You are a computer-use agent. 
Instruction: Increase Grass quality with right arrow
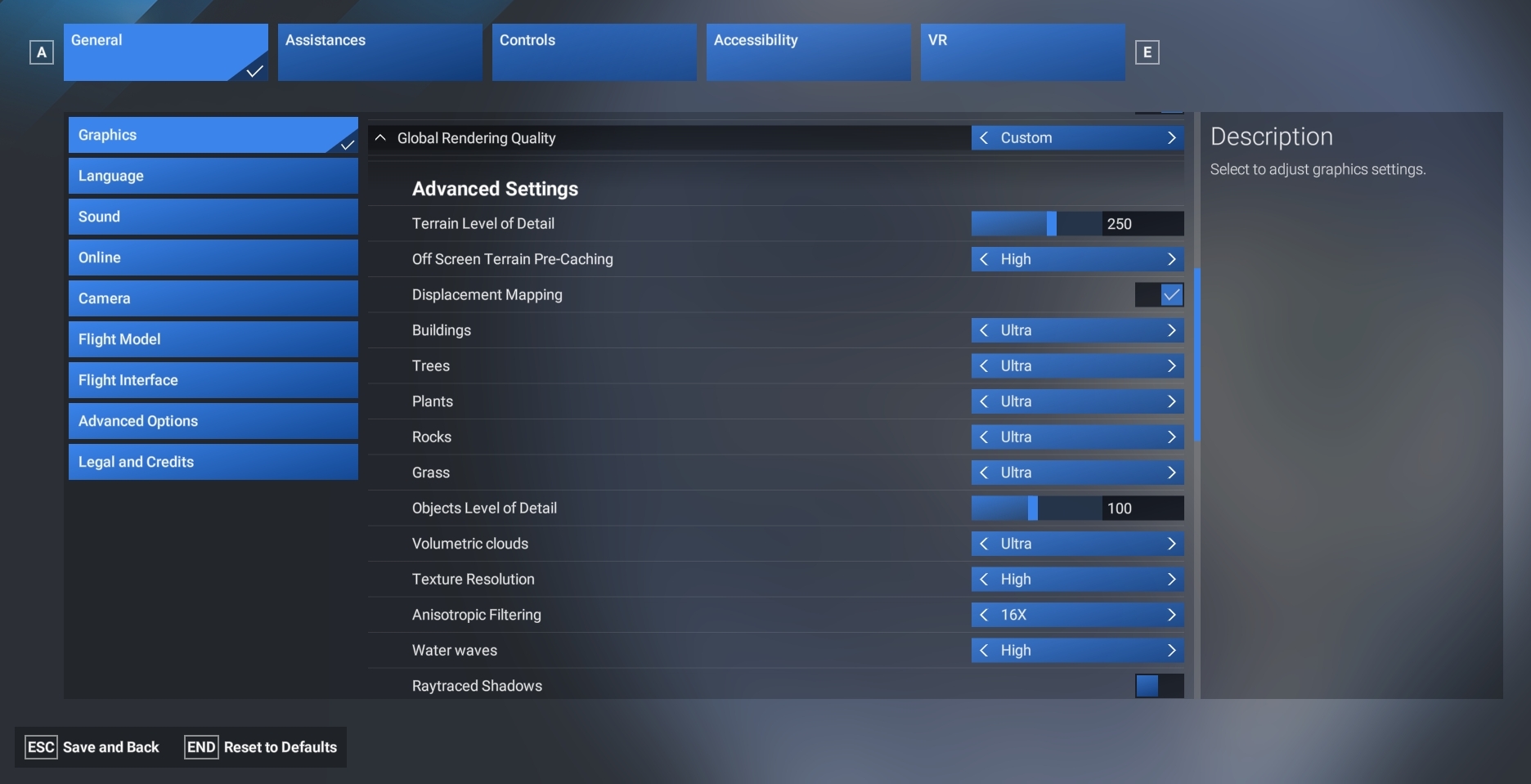pos(1172,473)
